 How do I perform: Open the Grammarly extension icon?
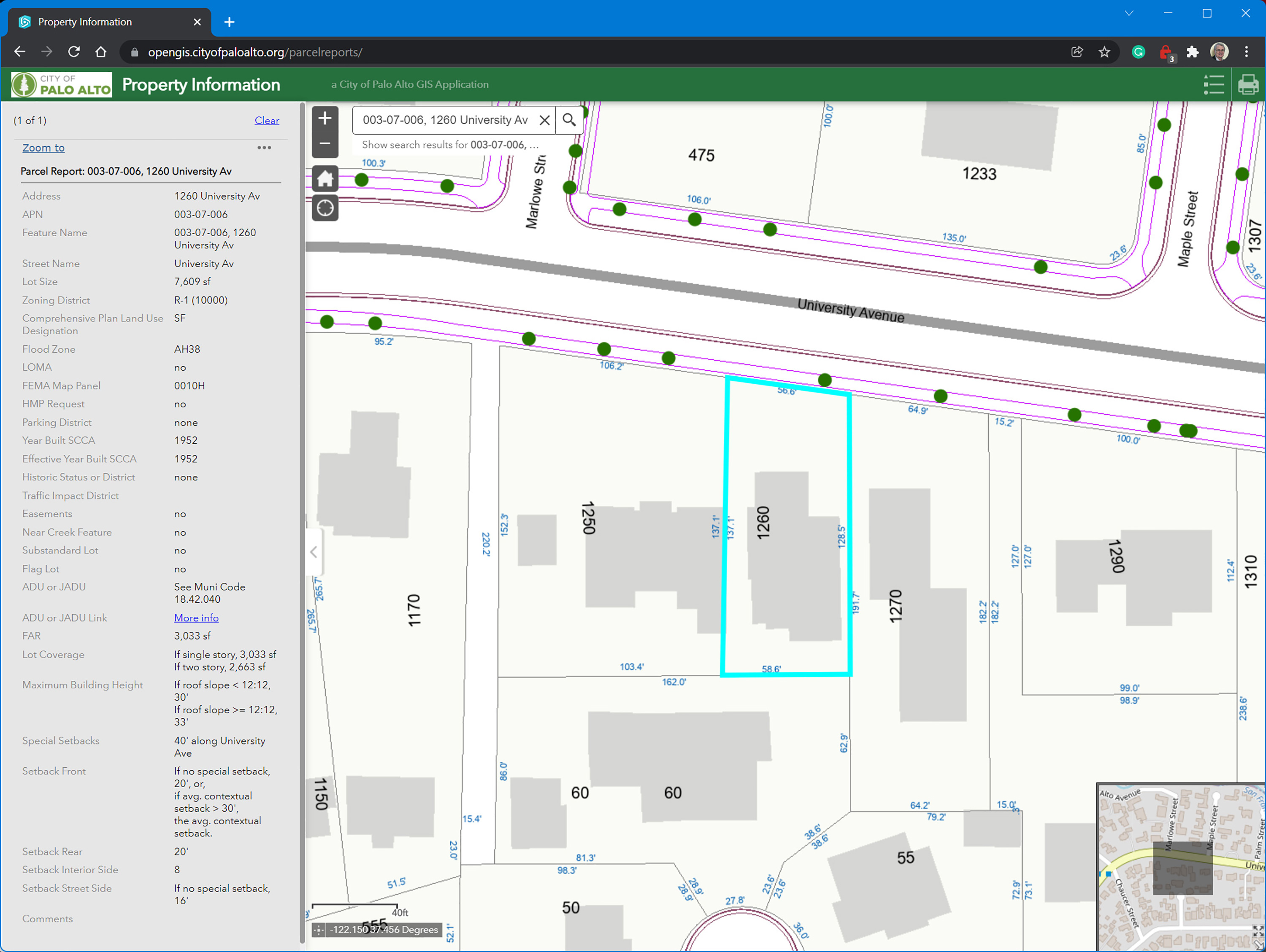pyautogui.click(x=1139, y=52)
